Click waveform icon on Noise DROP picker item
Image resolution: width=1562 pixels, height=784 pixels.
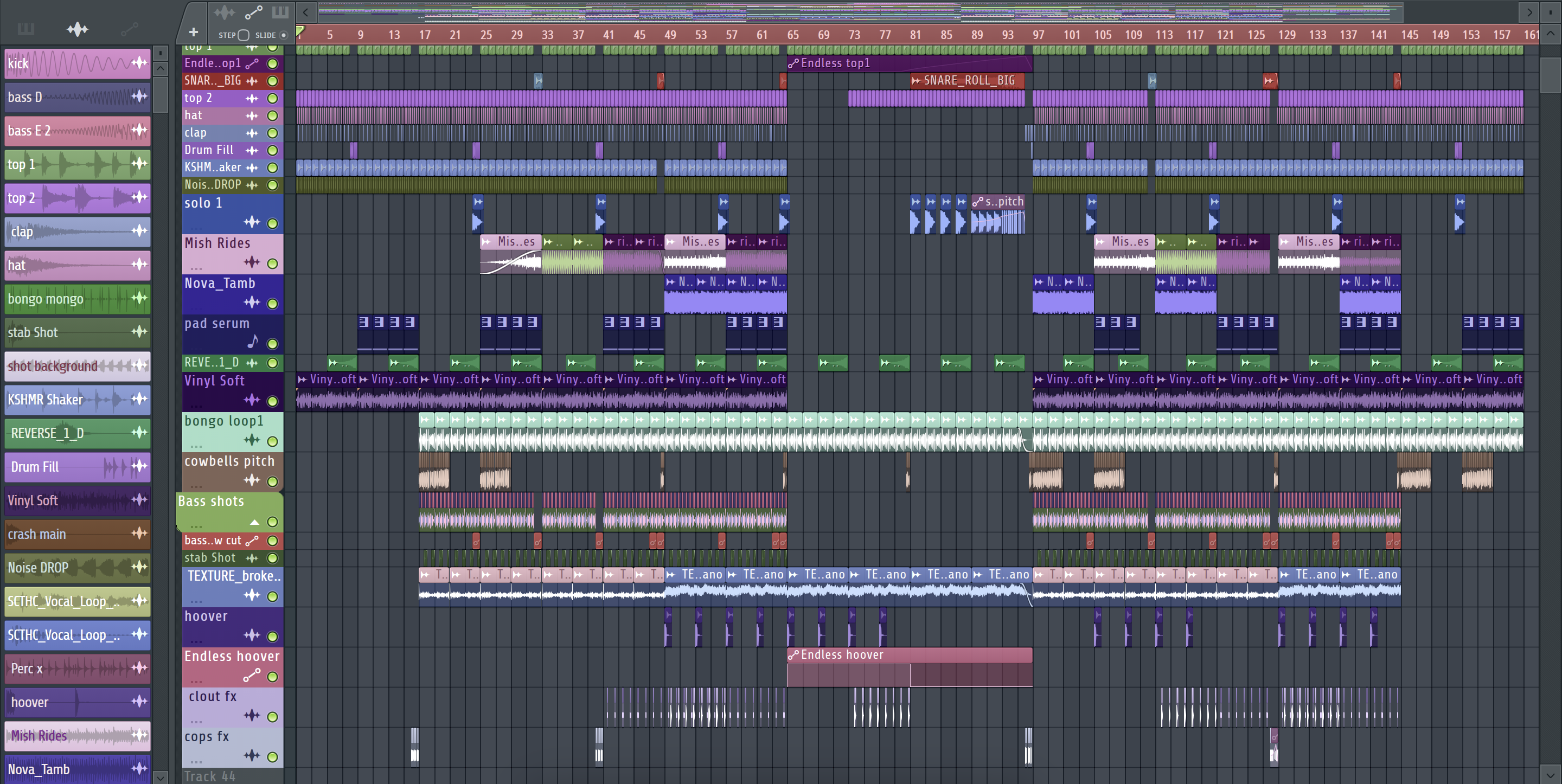(139, 567)
